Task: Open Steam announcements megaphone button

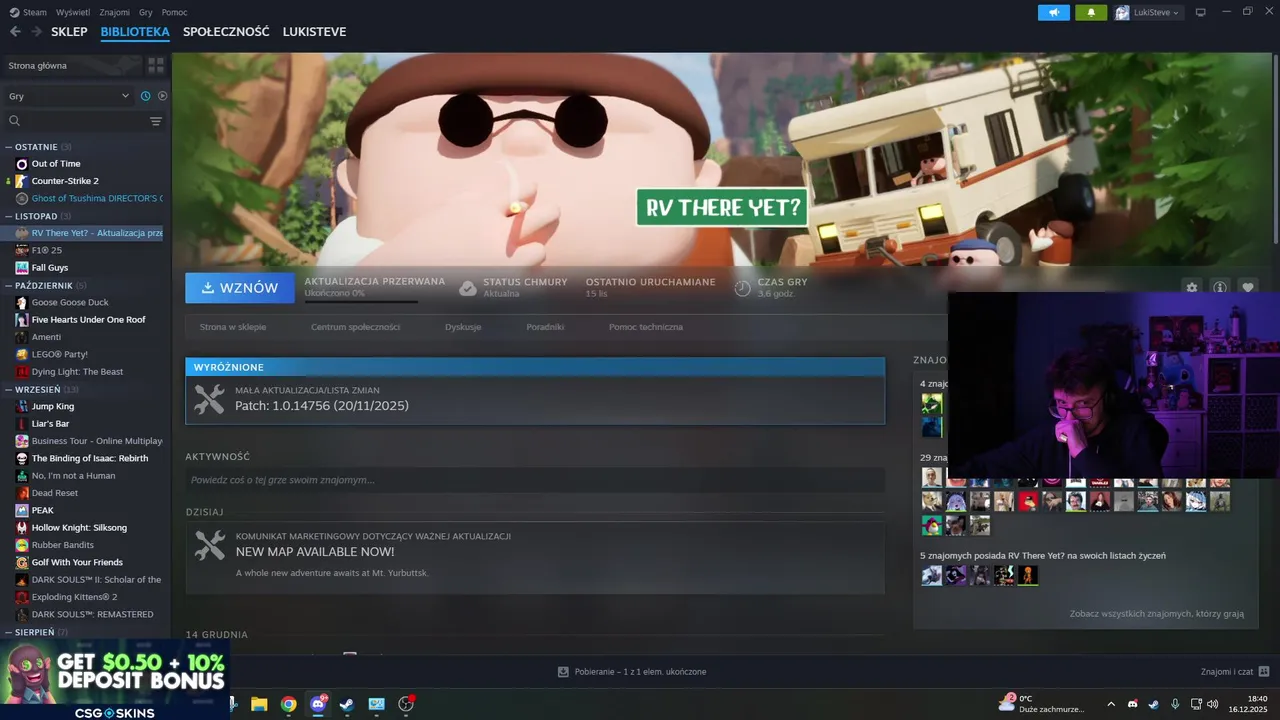Action: (x=1053, y=12)
